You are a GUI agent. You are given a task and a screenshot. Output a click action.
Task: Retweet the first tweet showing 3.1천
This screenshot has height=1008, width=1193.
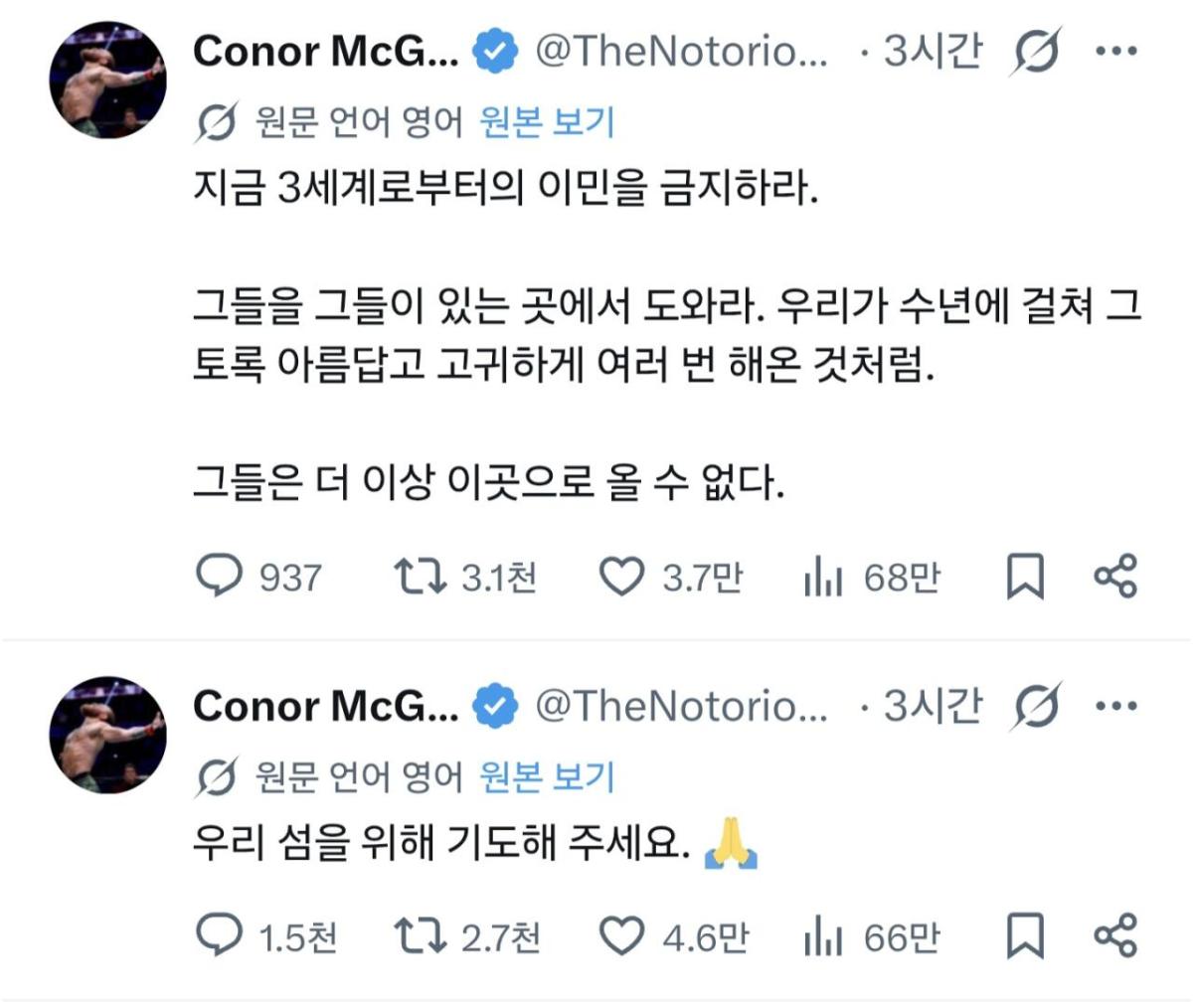421,576
